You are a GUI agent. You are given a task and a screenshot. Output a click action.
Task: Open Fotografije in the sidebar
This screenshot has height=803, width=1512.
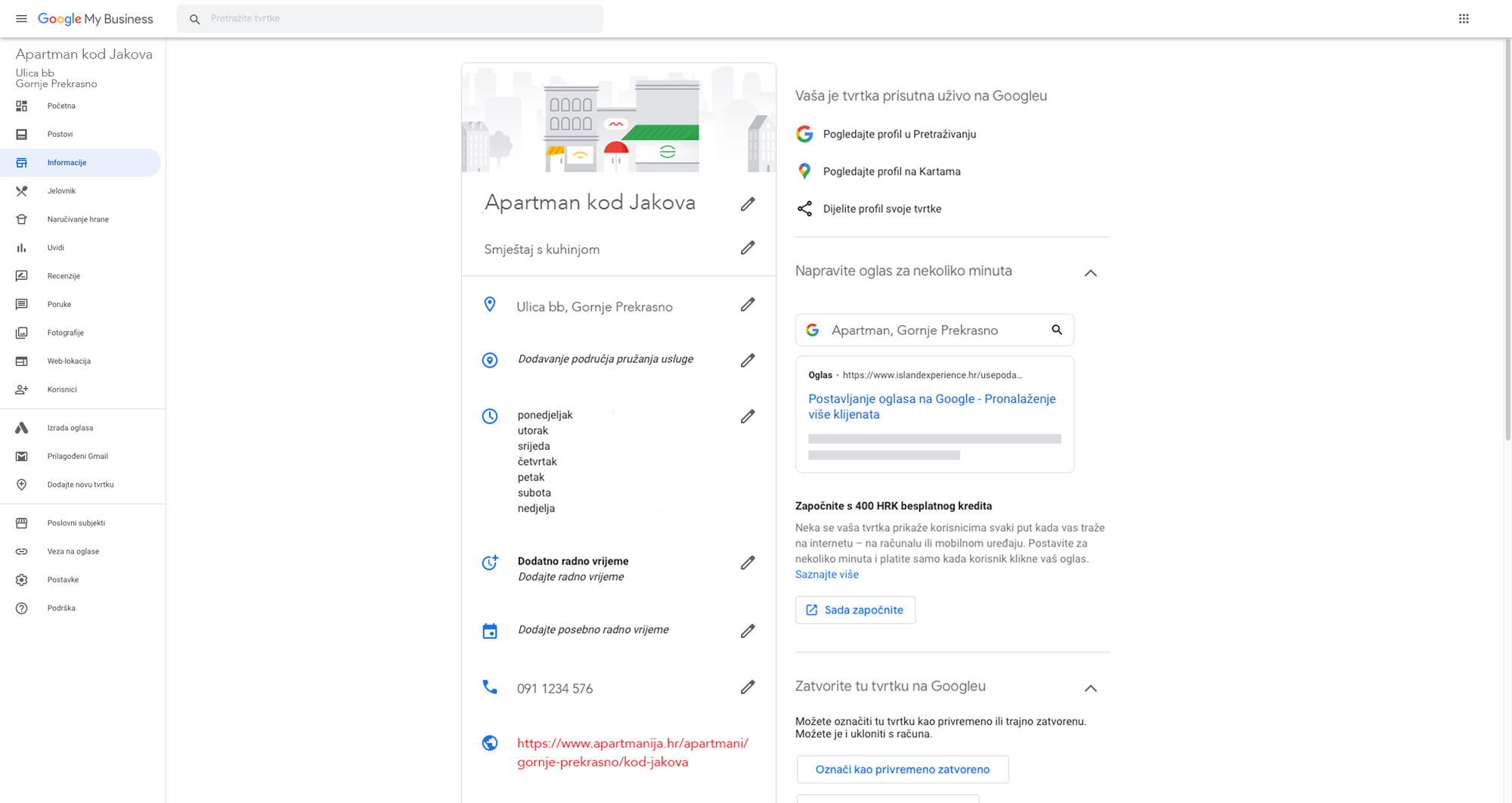click(x=80, y=333)
